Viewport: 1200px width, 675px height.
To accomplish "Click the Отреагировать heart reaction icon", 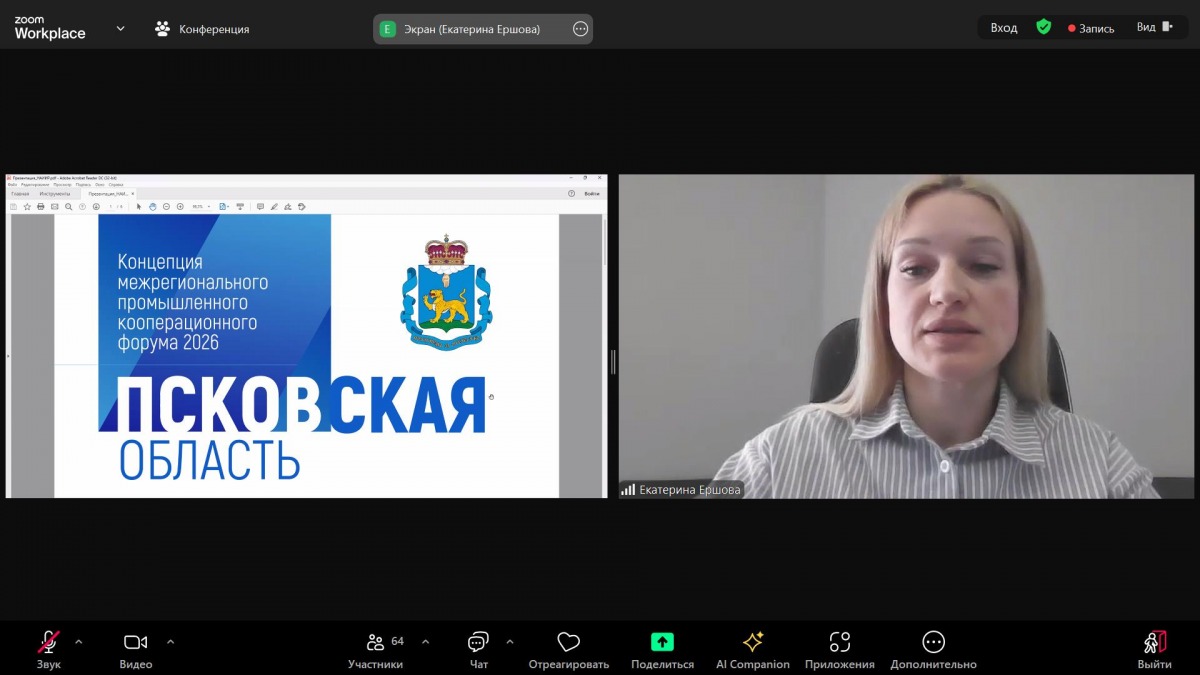I will tap(568, 642).
